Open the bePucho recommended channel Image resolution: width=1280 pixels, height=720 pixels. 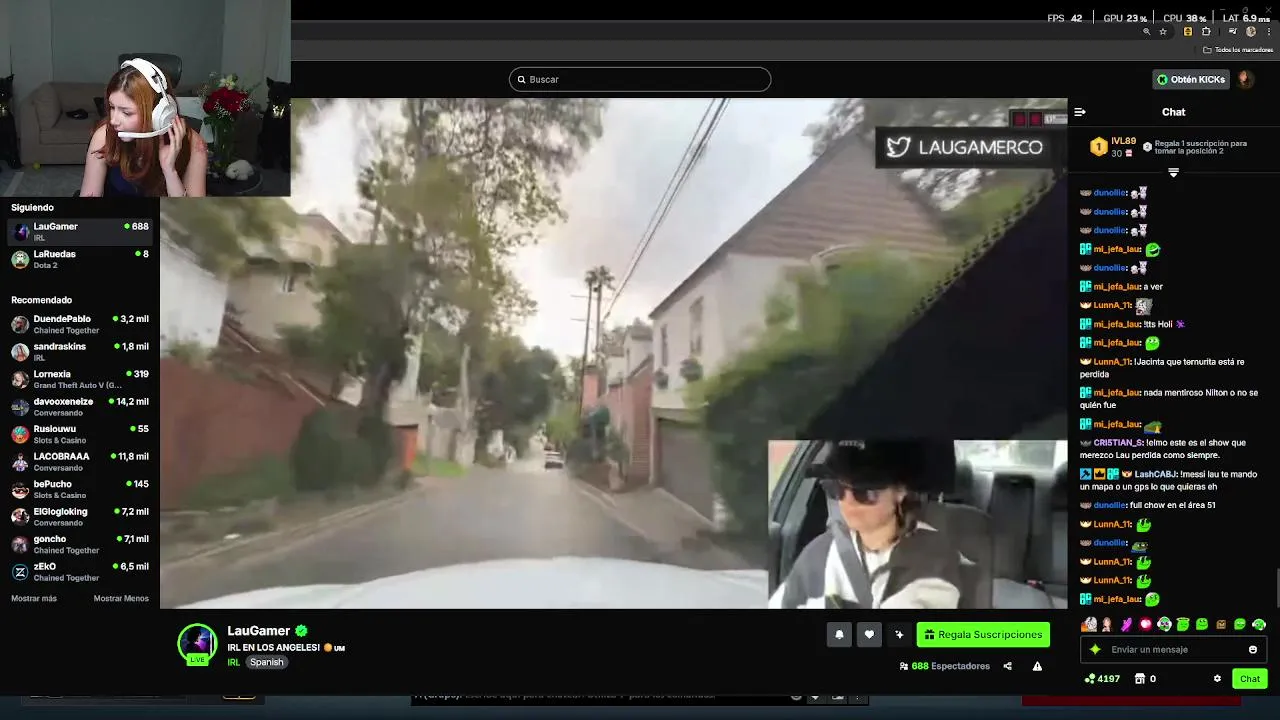[x=80, y=489]
